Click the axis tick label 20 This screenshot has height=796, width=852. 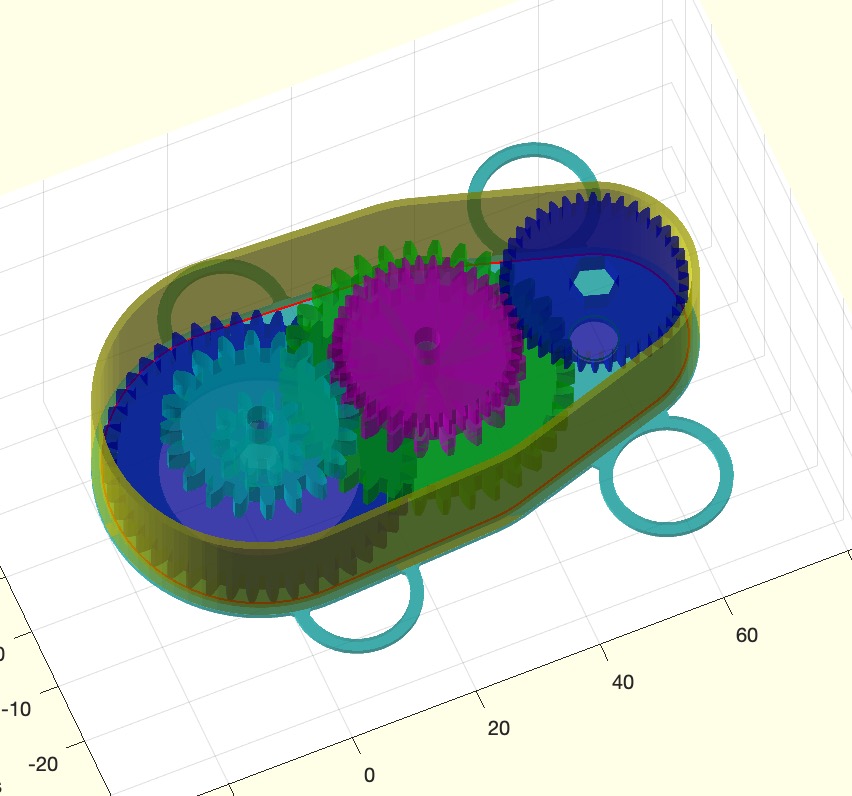498,727
